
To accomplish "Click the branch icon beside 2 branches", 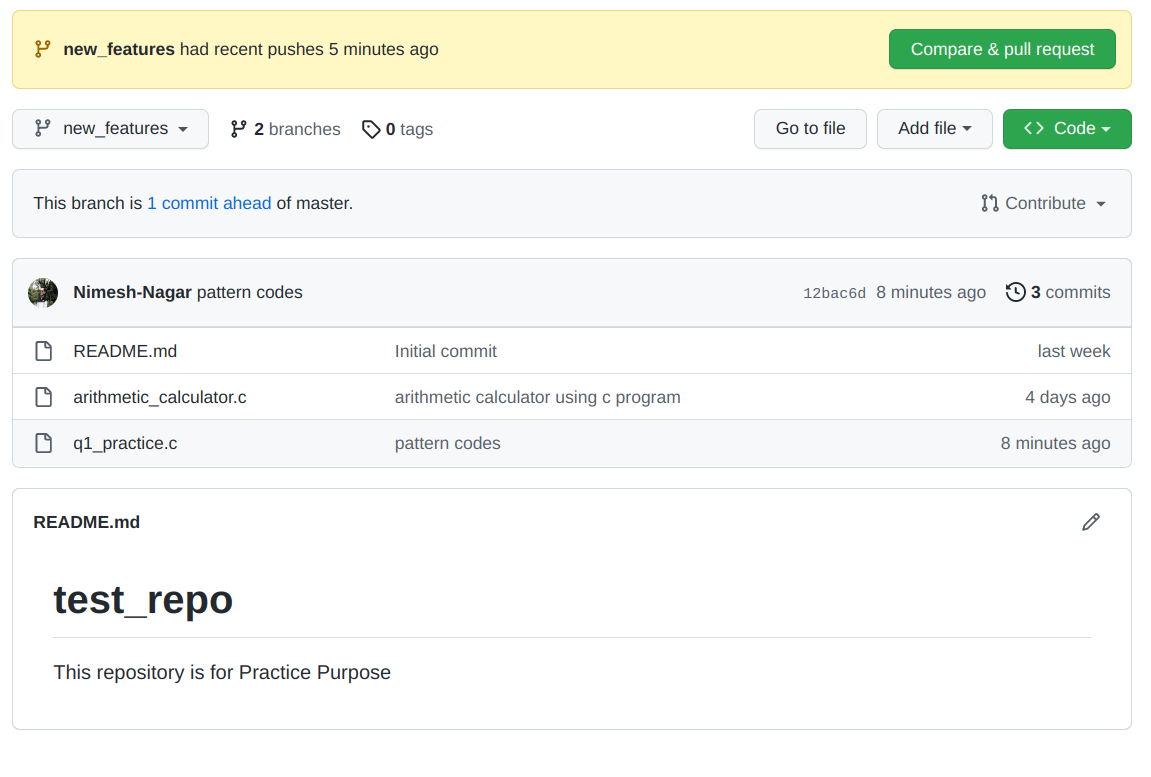I will click(x=238, y=129).
